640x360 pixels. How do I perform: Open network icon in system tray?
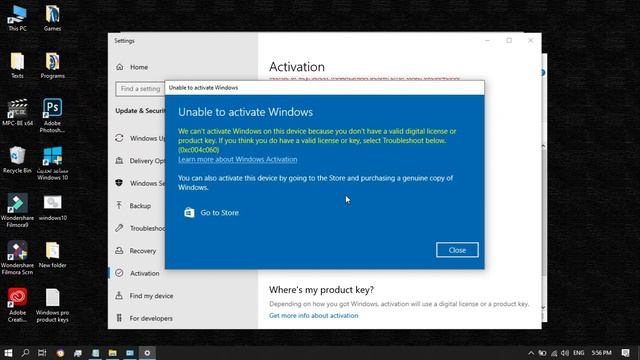[554, 353]
